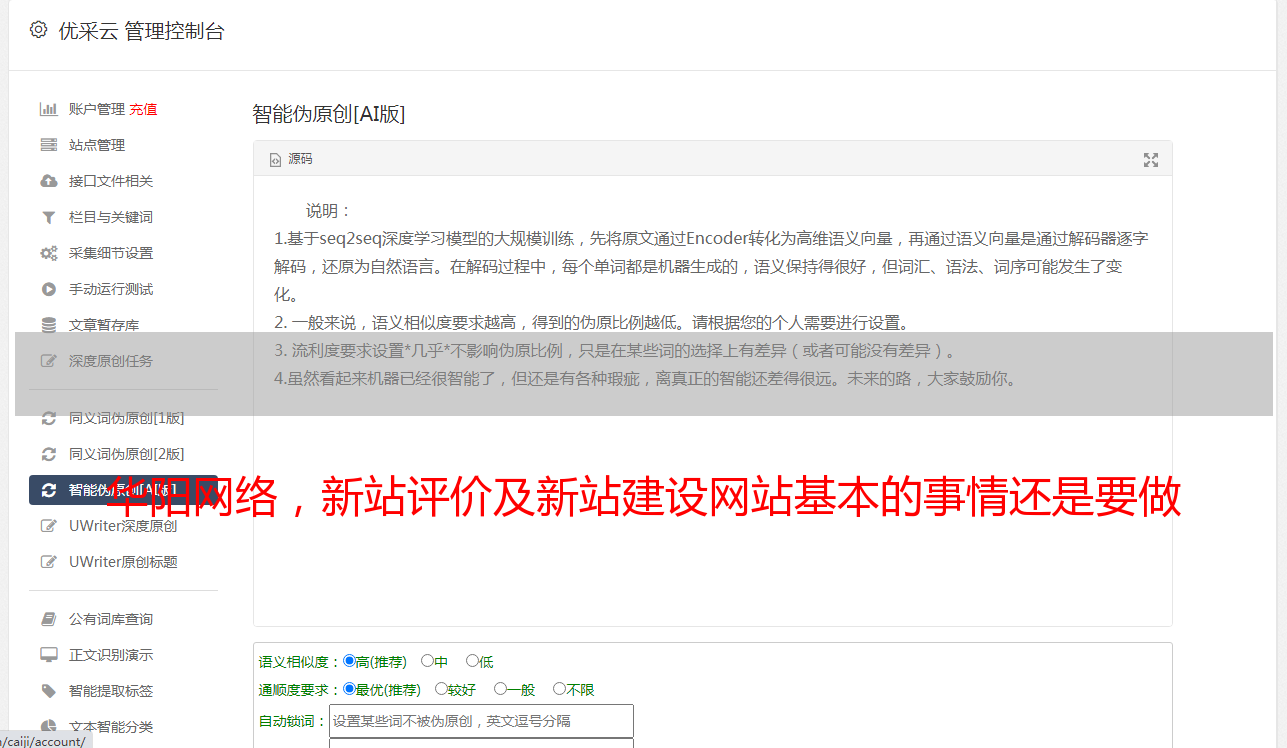Click the gear icon beside 优采云 管理控制台
1287x748 pixels.
point(38,30)
